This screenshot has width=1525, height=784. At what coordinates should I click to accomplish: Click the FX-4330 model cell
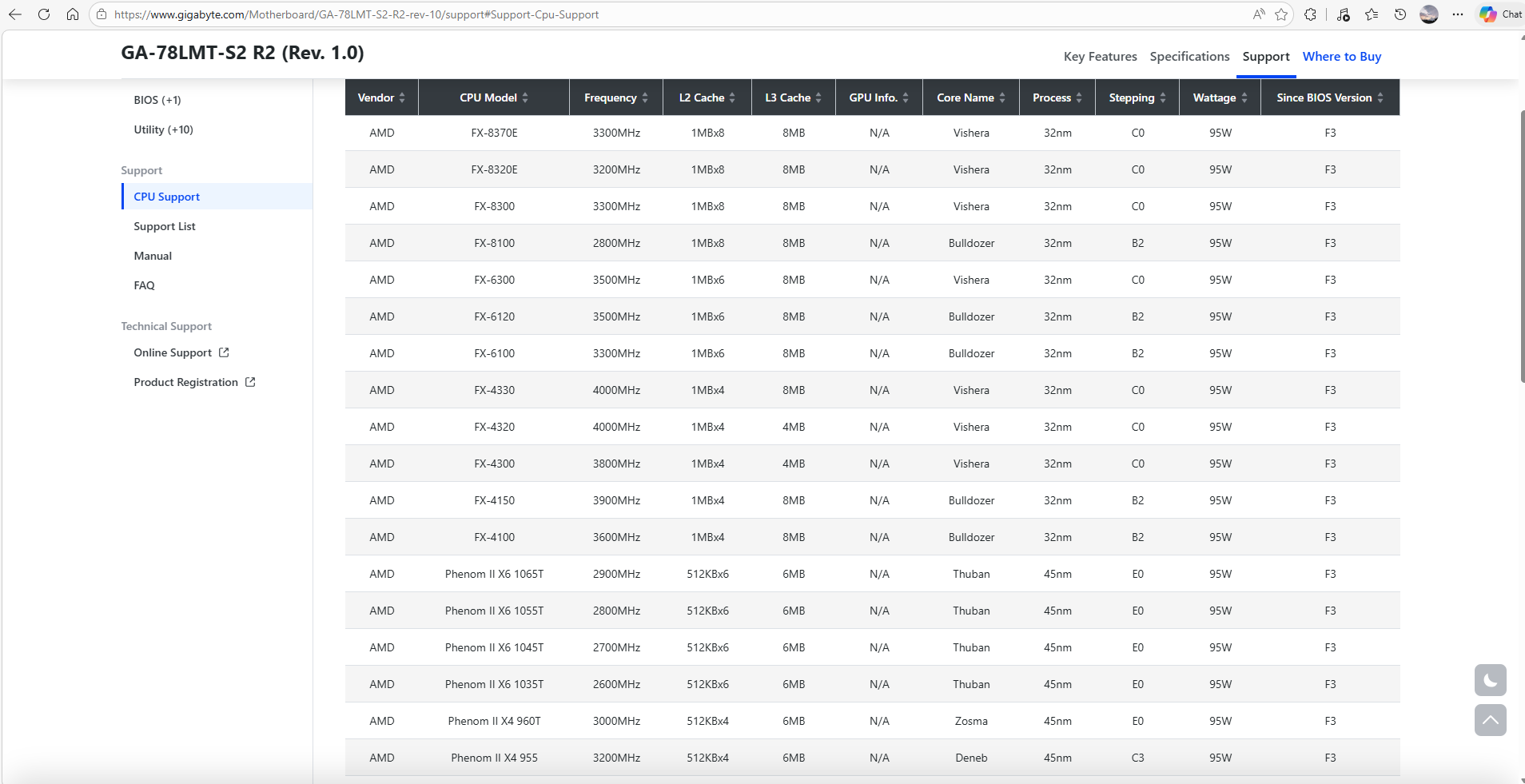click(x=494, y=390)
